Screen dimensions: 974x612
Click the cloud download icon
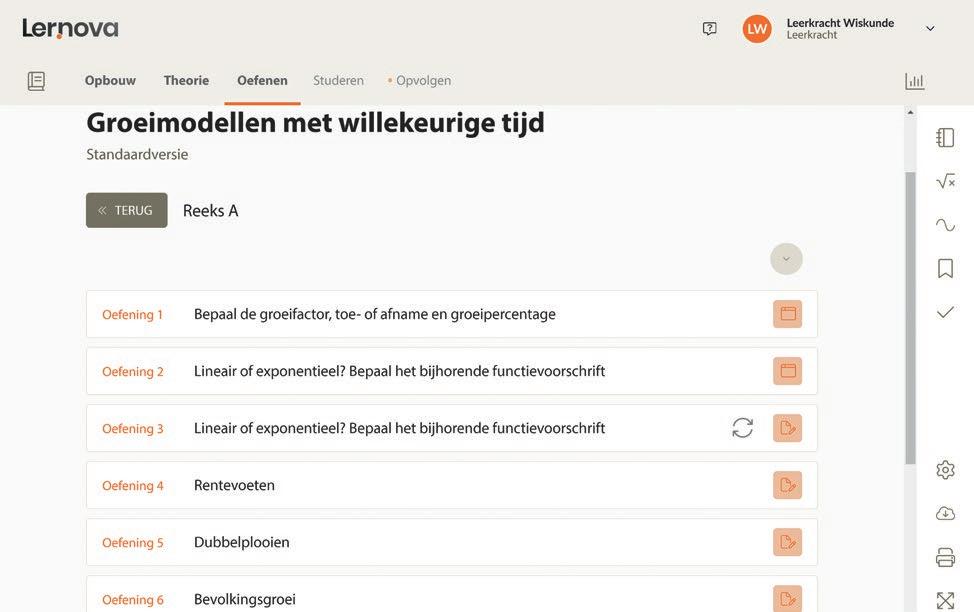(945, 514)
